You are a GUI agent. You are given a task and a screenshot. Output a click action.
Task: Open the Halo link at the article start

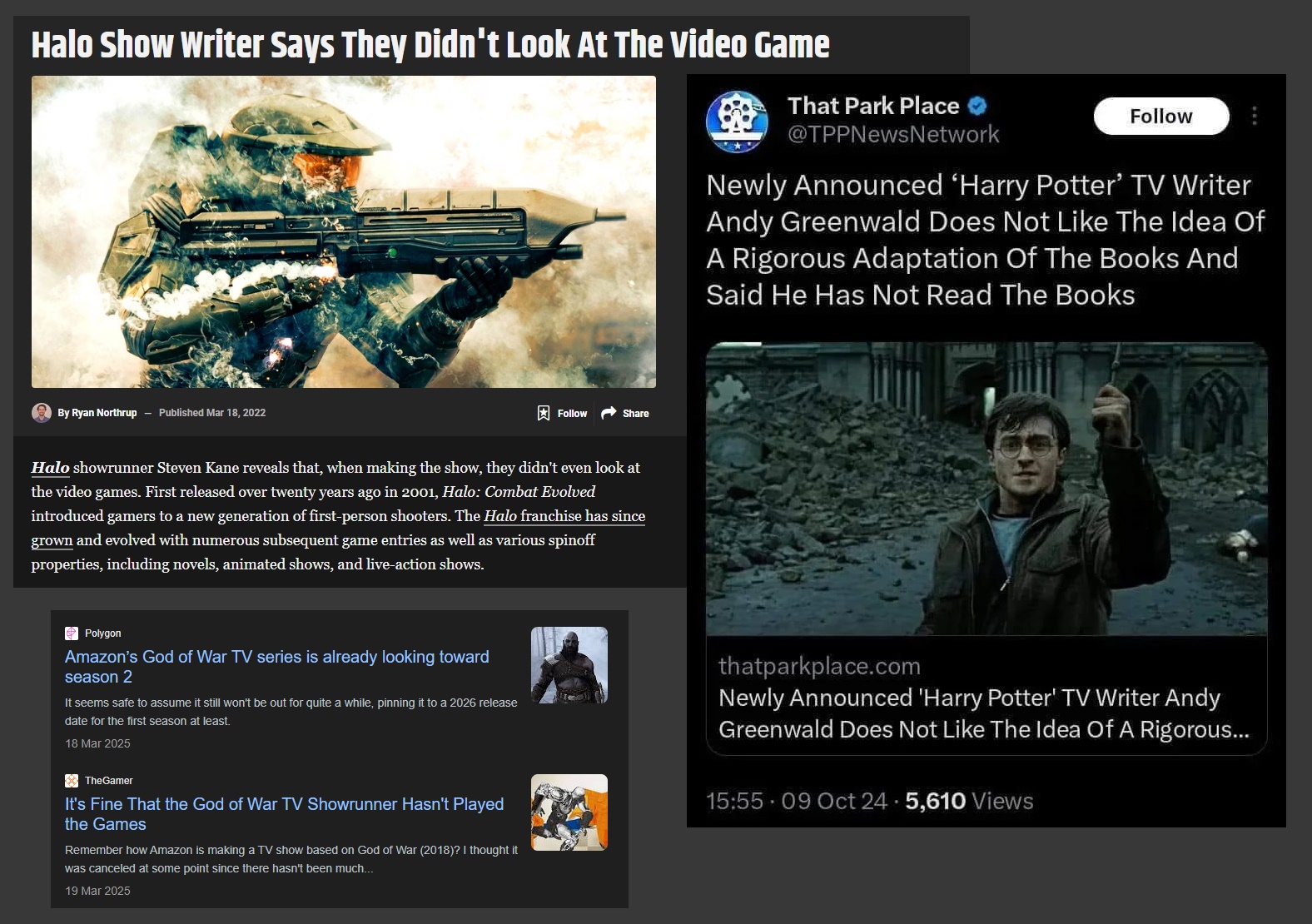tap(50, 468)
